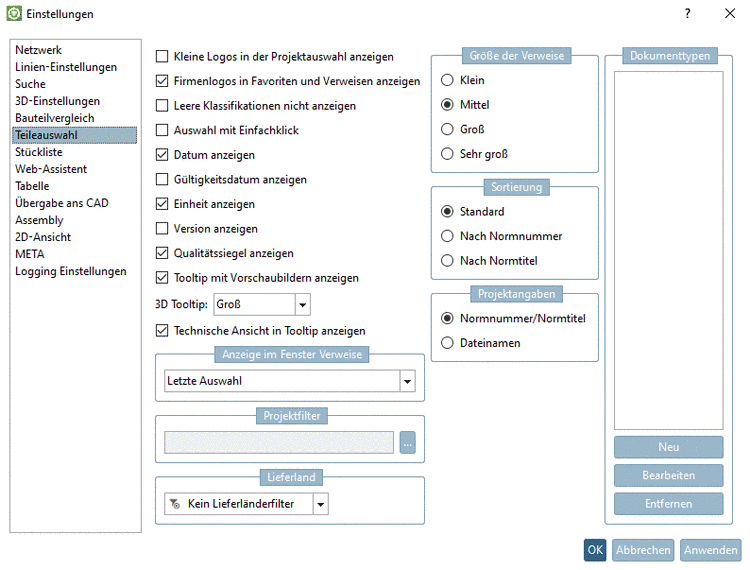Select Dateinamen under Projektangaben
Image resolution: width=750 pixels, height=570 pixels.
click(x=448, y=343)
